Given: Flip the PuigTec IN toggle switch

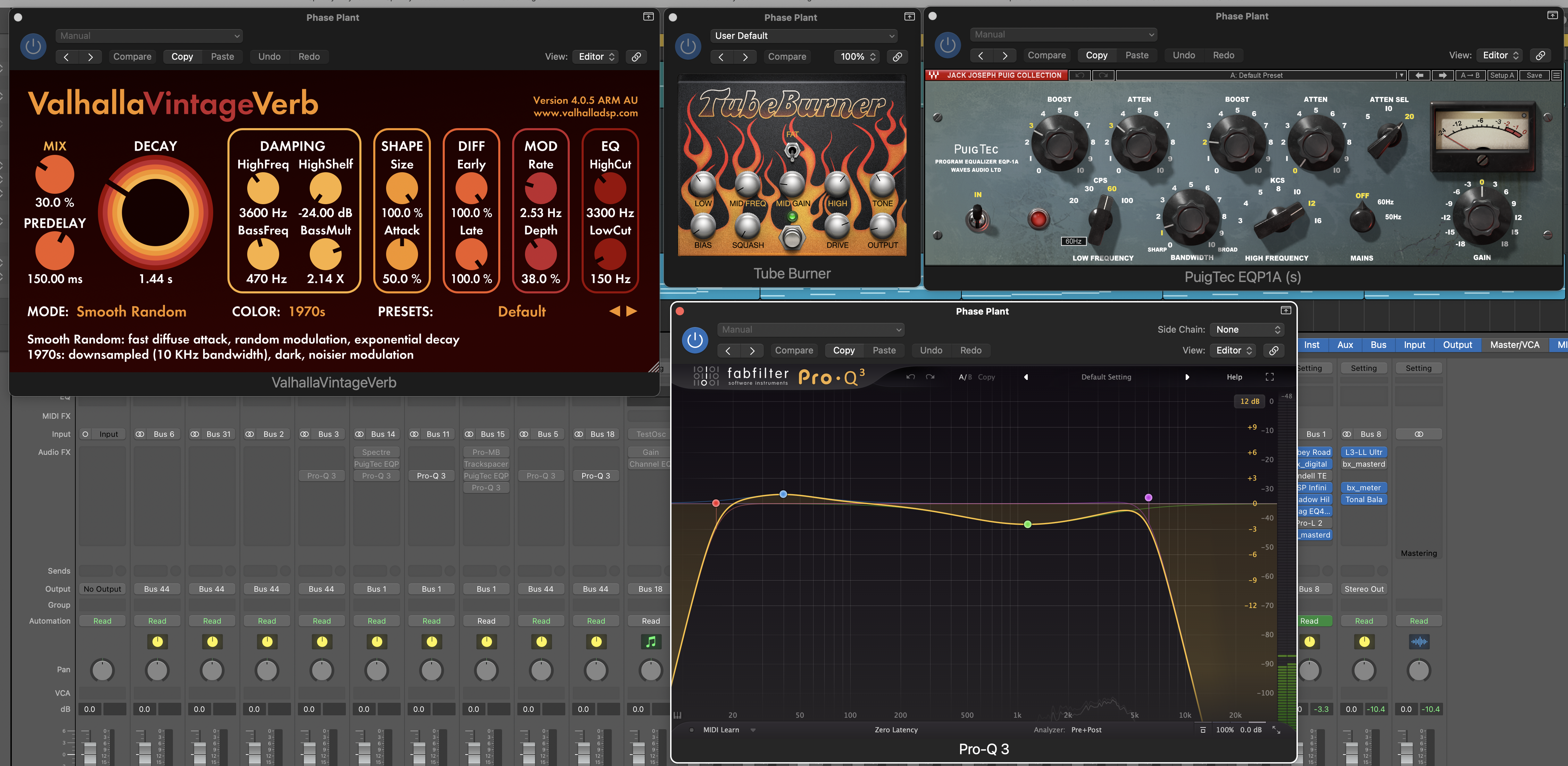Looking at the screenshot, I should pyautogui.click(x=977, y=217).
